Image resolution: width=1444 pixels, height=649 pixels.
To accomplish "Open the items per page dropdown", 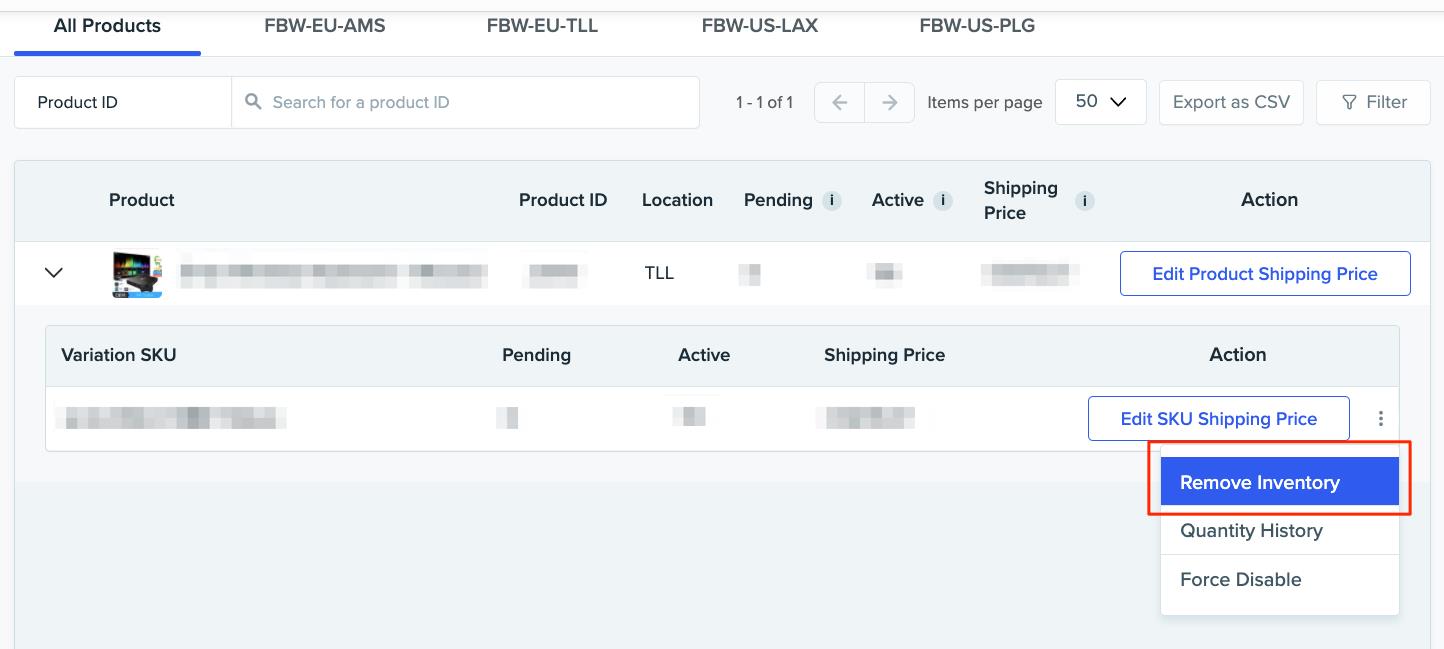I will tap(1100, 102).
